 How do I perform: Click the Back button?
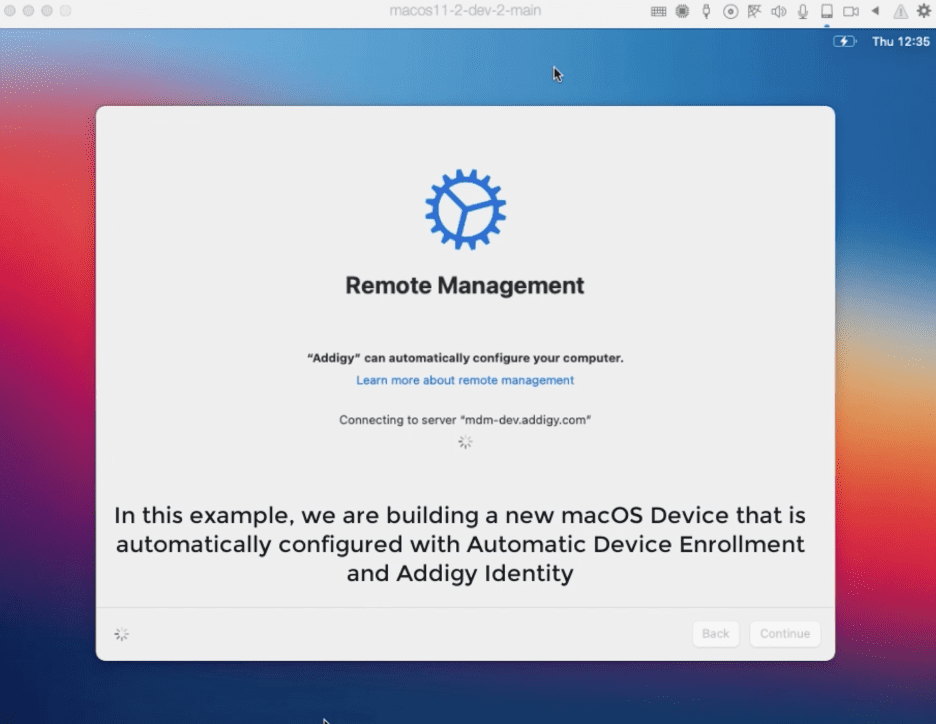pyautogui.click(x=716, y=633)
